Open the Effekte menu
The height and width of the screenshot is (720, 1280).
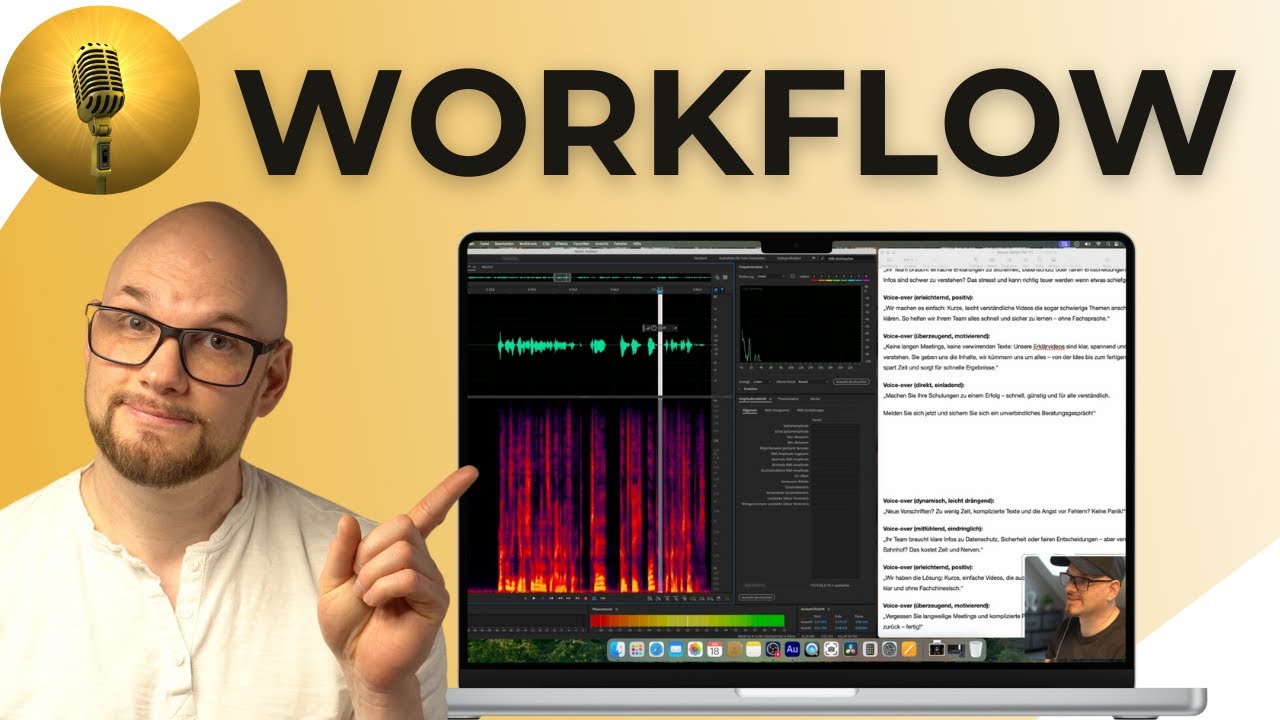click(561, 244)
